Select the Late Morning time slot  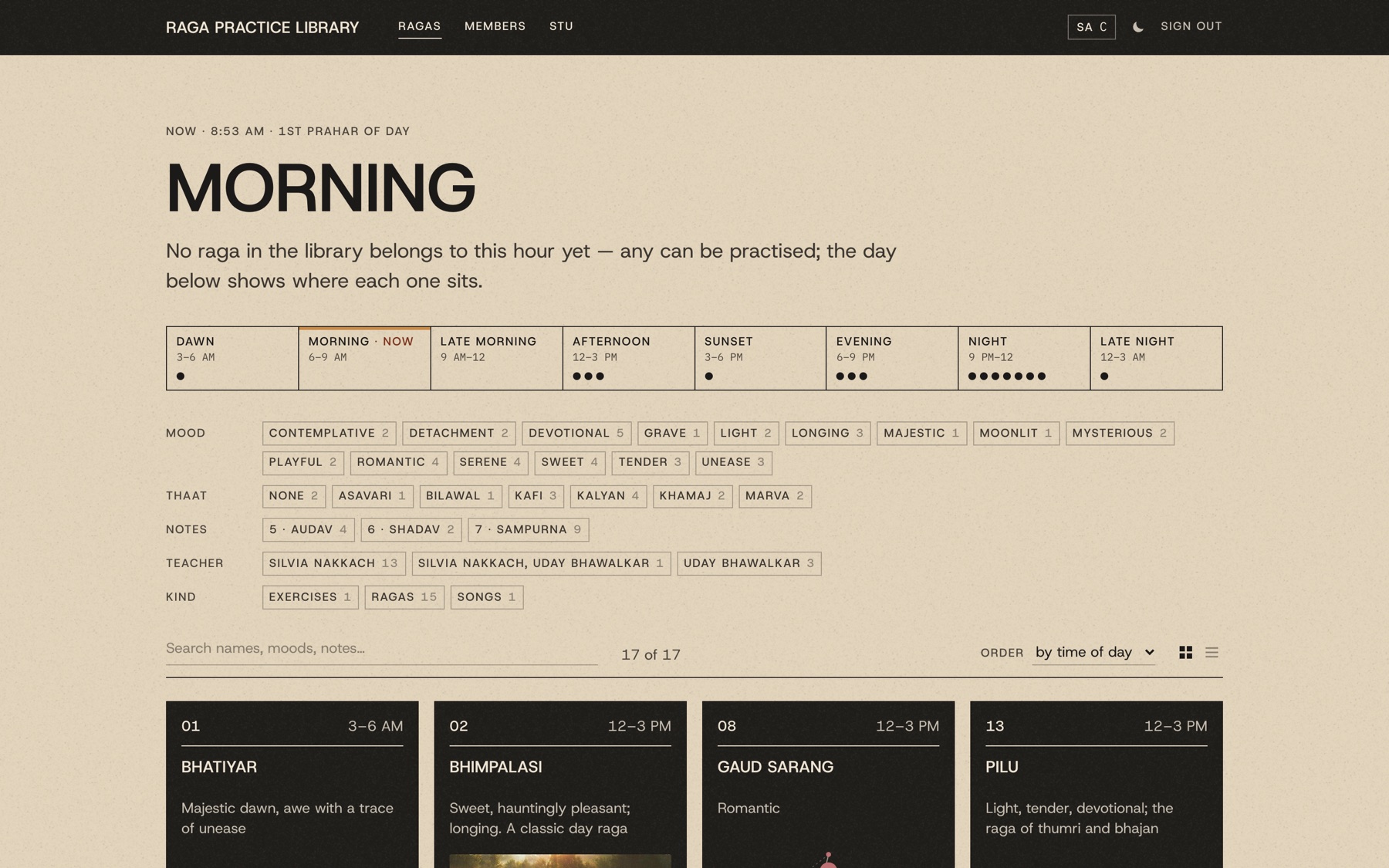496,358
